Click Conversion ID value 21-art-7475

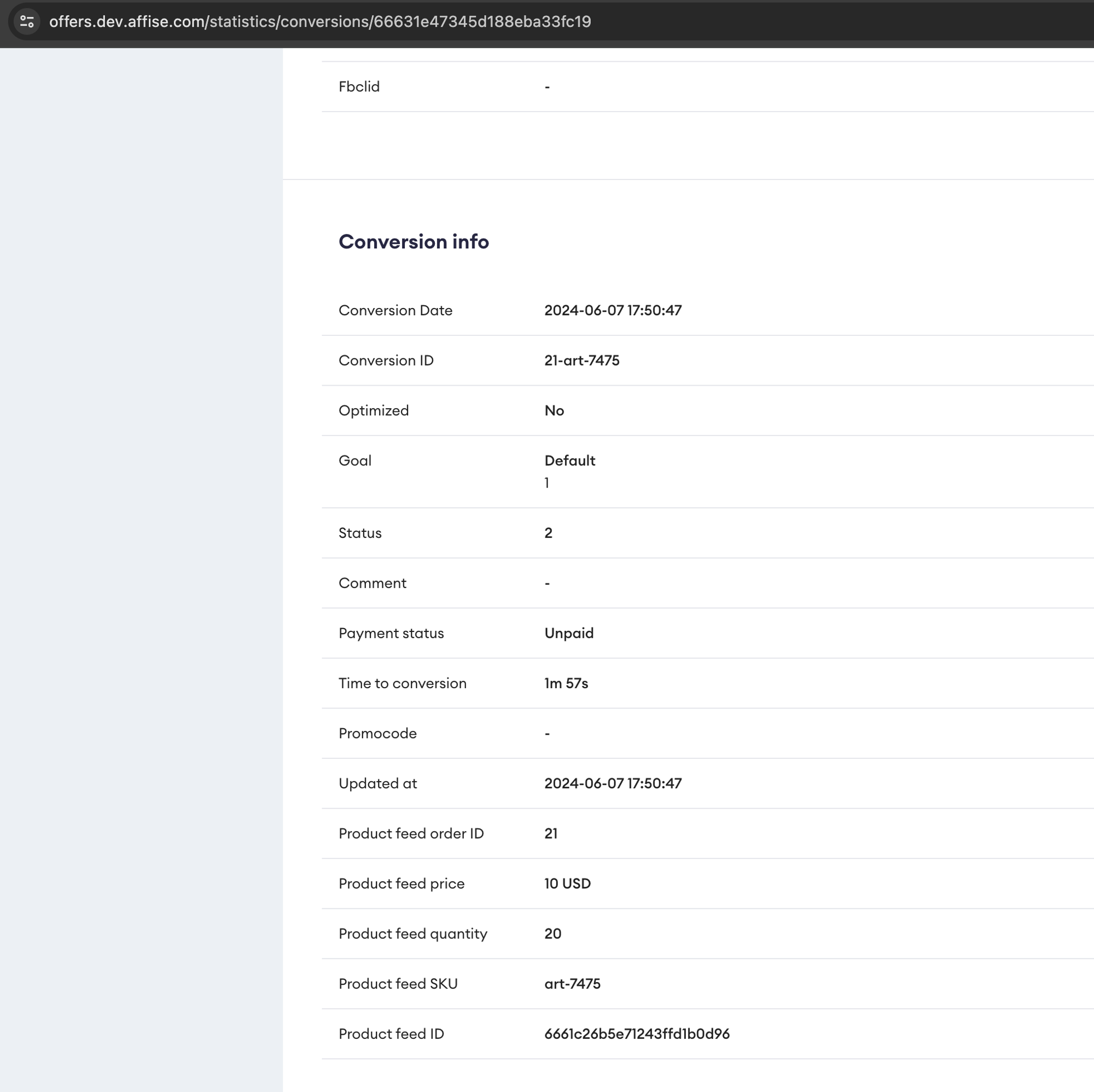(x=581, y=360)
